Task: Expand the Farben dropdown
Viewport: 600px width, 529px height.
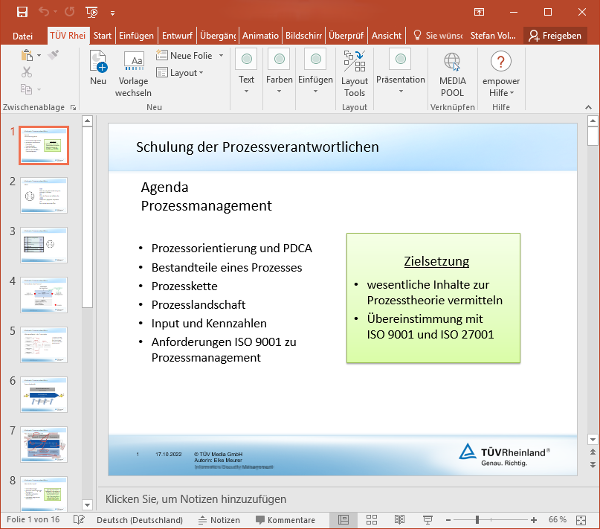Action: pyautogui.click(x=279, y=71)
